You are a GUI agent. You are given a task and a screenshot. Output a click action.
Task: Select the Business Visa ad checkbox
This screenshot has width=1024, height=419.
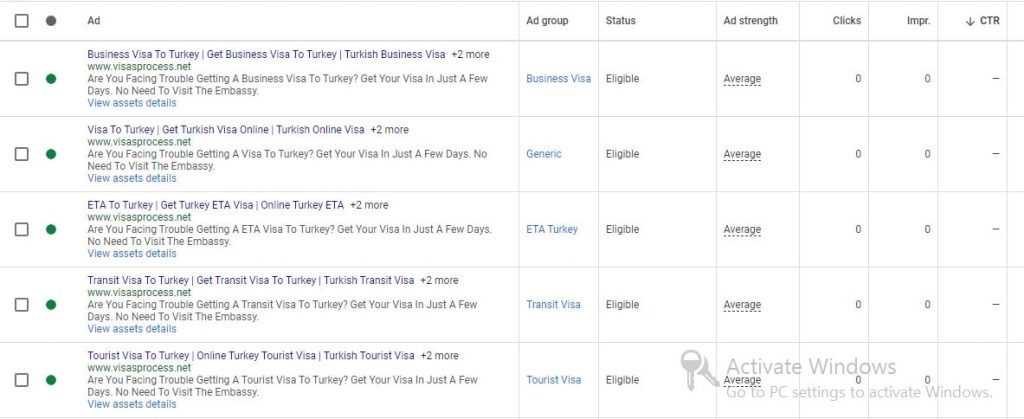pyautogui.click(x=22, y=79)
